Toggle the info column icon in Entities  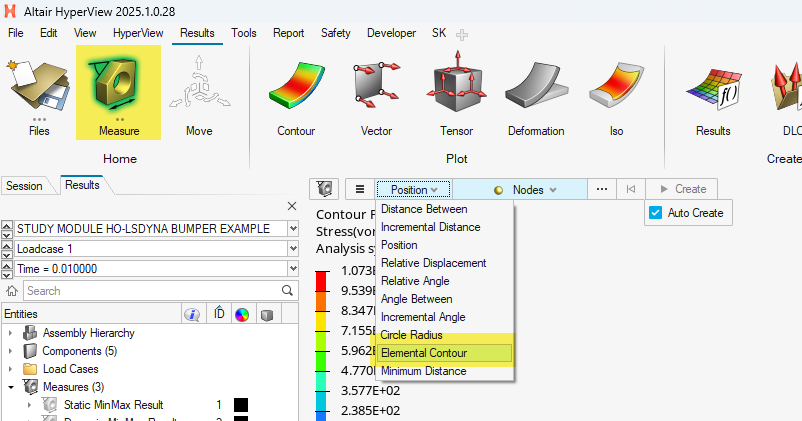192,314
